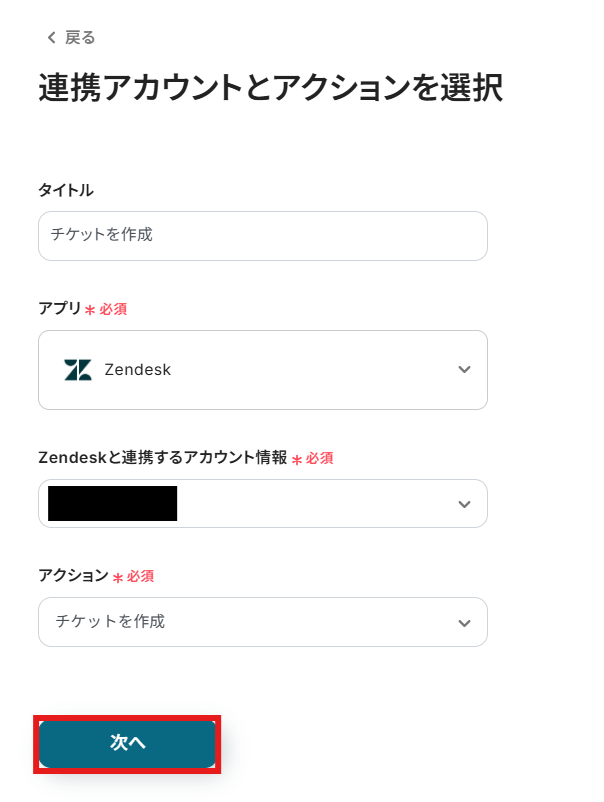The width and height of the screenshot is (604, 802).
Task: Click チケットを作成 in the アクション selector
Action: tap(110, 622)
